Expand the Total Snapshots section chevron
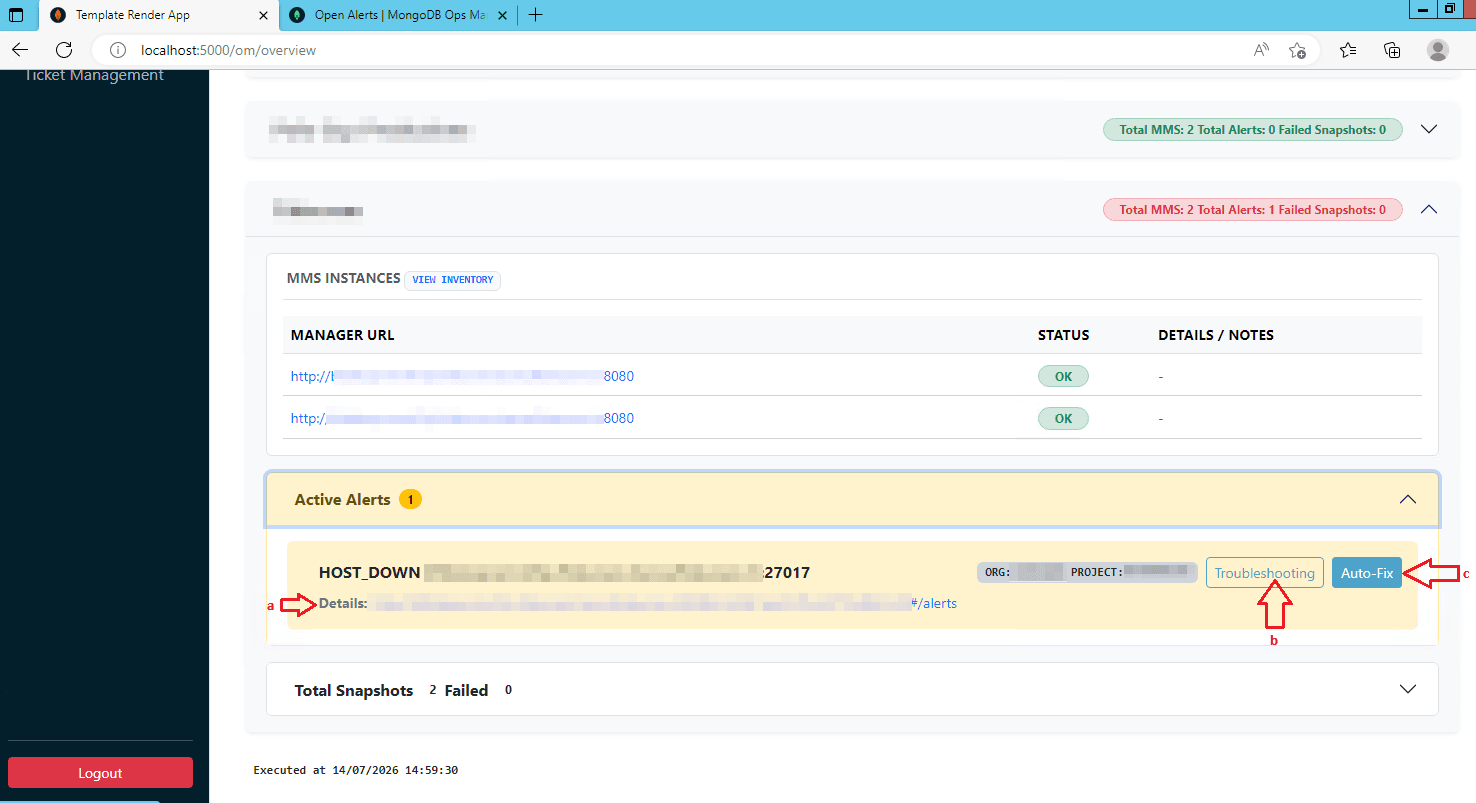Image resolution: width=1476 pixels, height=803 pixels. tap(1408, 689)
